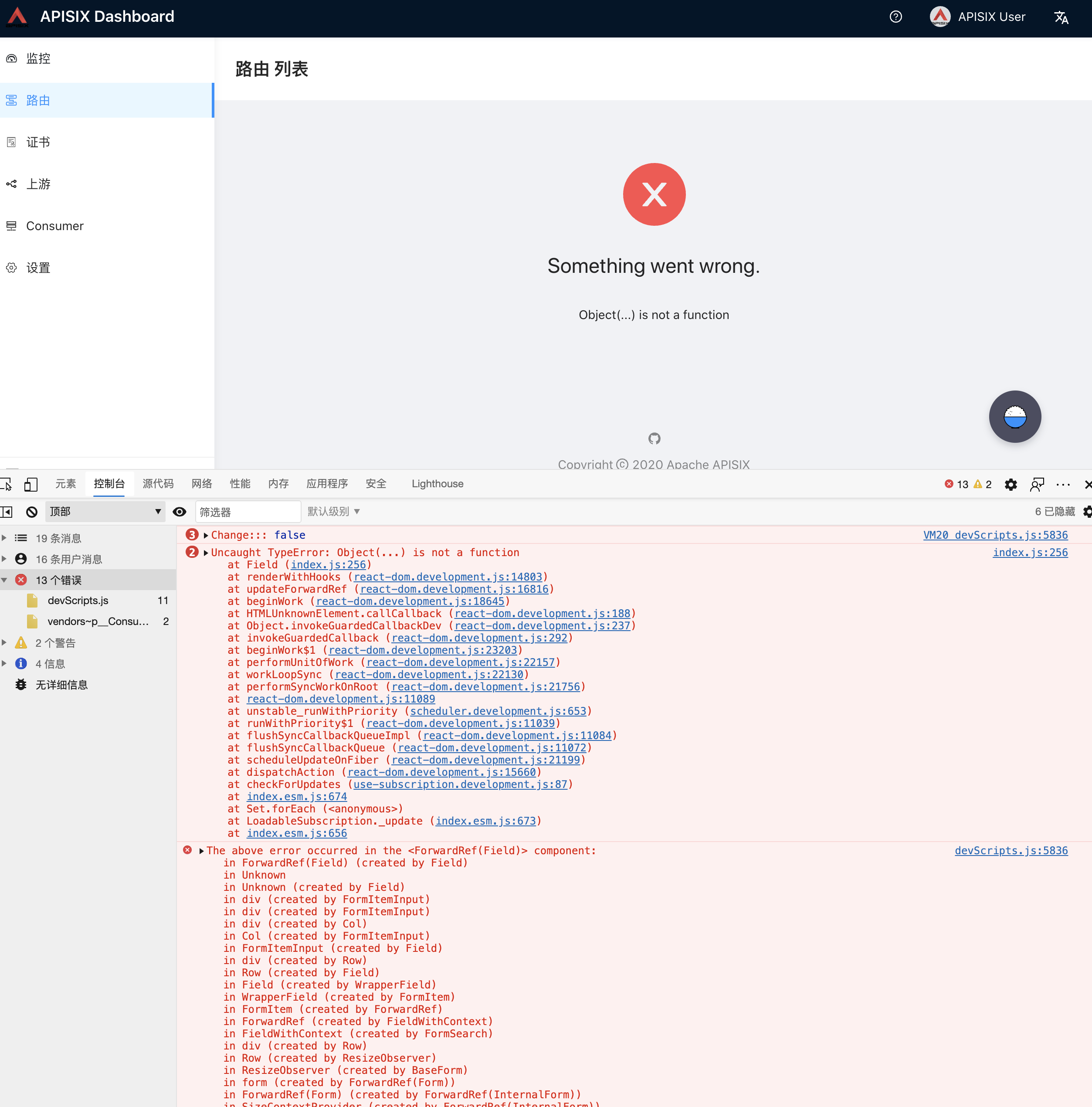This screenshot has height=1107, width=1092.
Task: Click the help question mark icon
Action: (895, 17)
